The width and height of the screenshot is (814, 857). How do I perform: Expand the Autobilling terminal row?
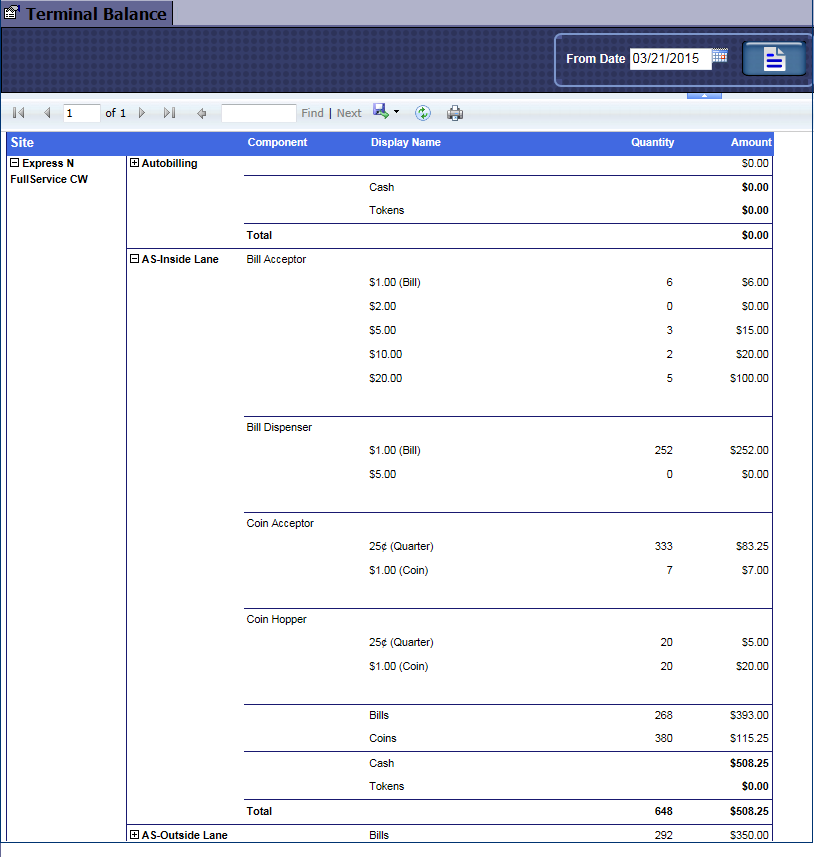pyautogui.click(x=134, y=163)
